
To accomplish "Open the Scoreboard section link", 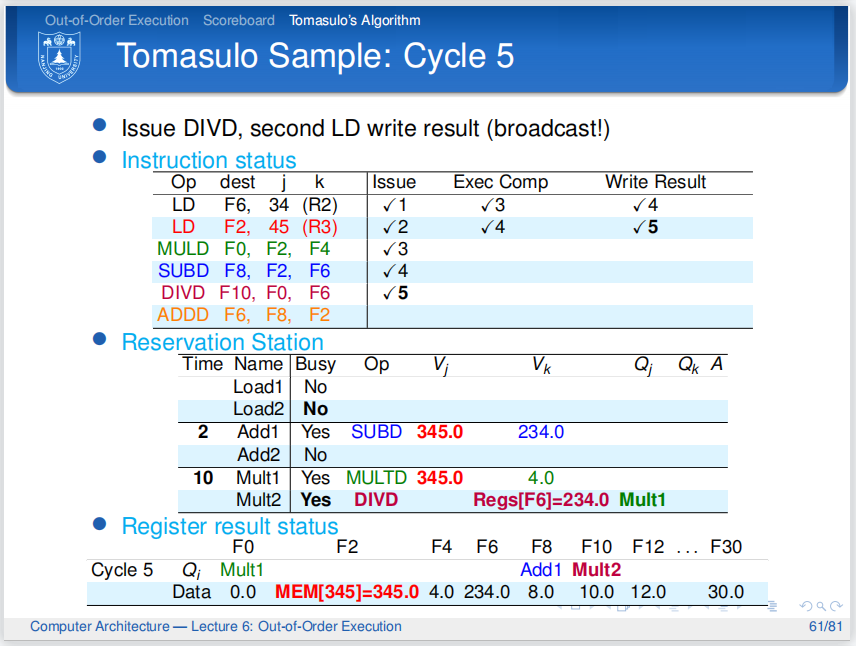I will point(239,20).
